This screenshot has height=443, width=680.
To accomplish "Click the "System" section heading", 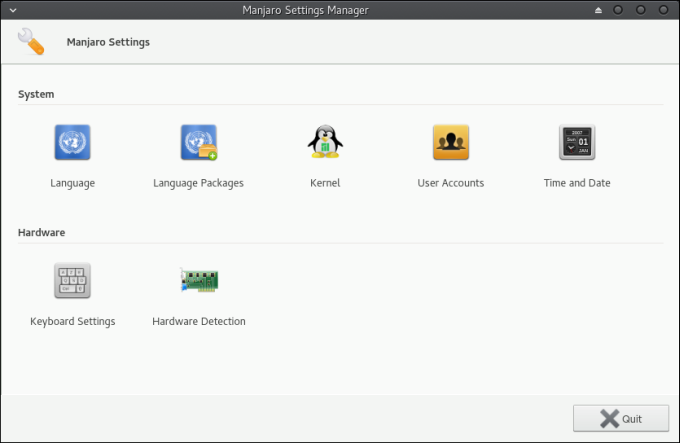I will (36, 94).
